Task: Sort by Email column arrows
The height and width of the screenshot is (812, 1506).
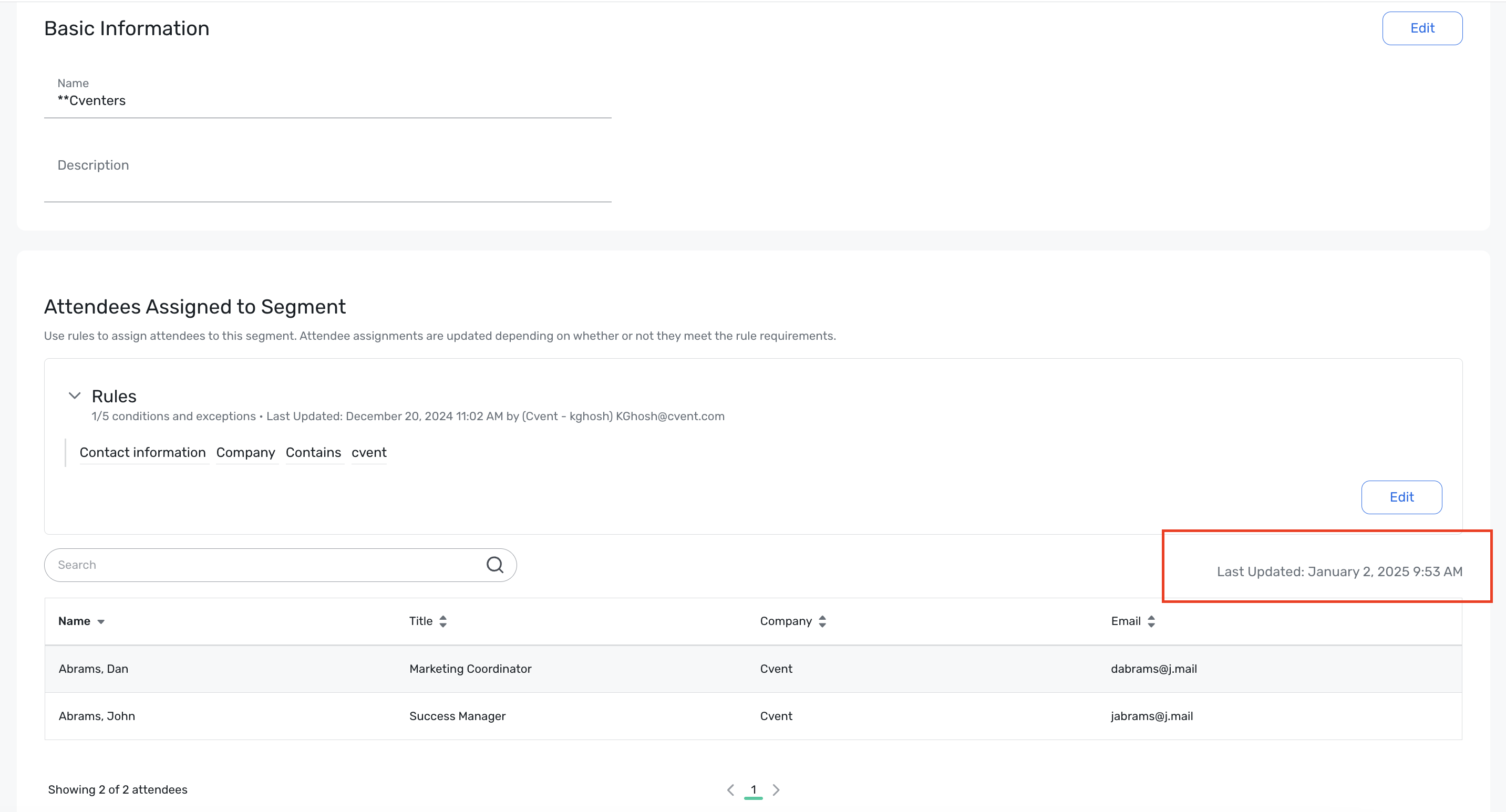Action: pyautogui.click(x=1151, y=621)
